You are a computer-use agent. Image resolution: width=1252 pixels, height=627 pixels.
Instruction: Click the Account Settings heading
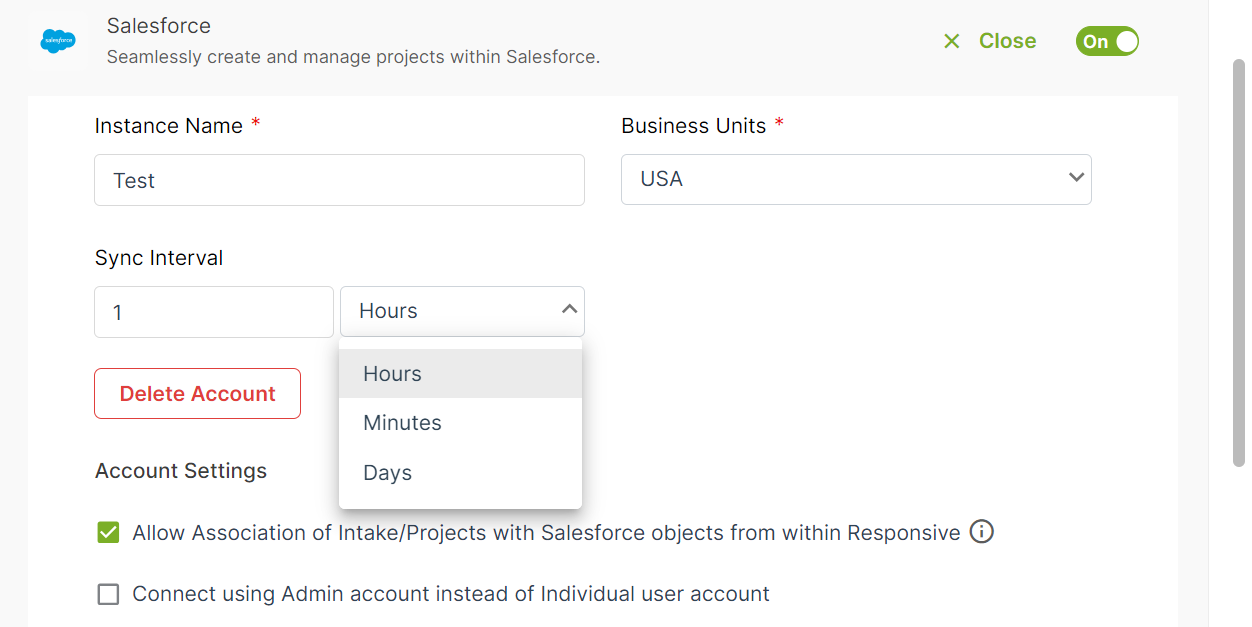click(x=181, y=471)
